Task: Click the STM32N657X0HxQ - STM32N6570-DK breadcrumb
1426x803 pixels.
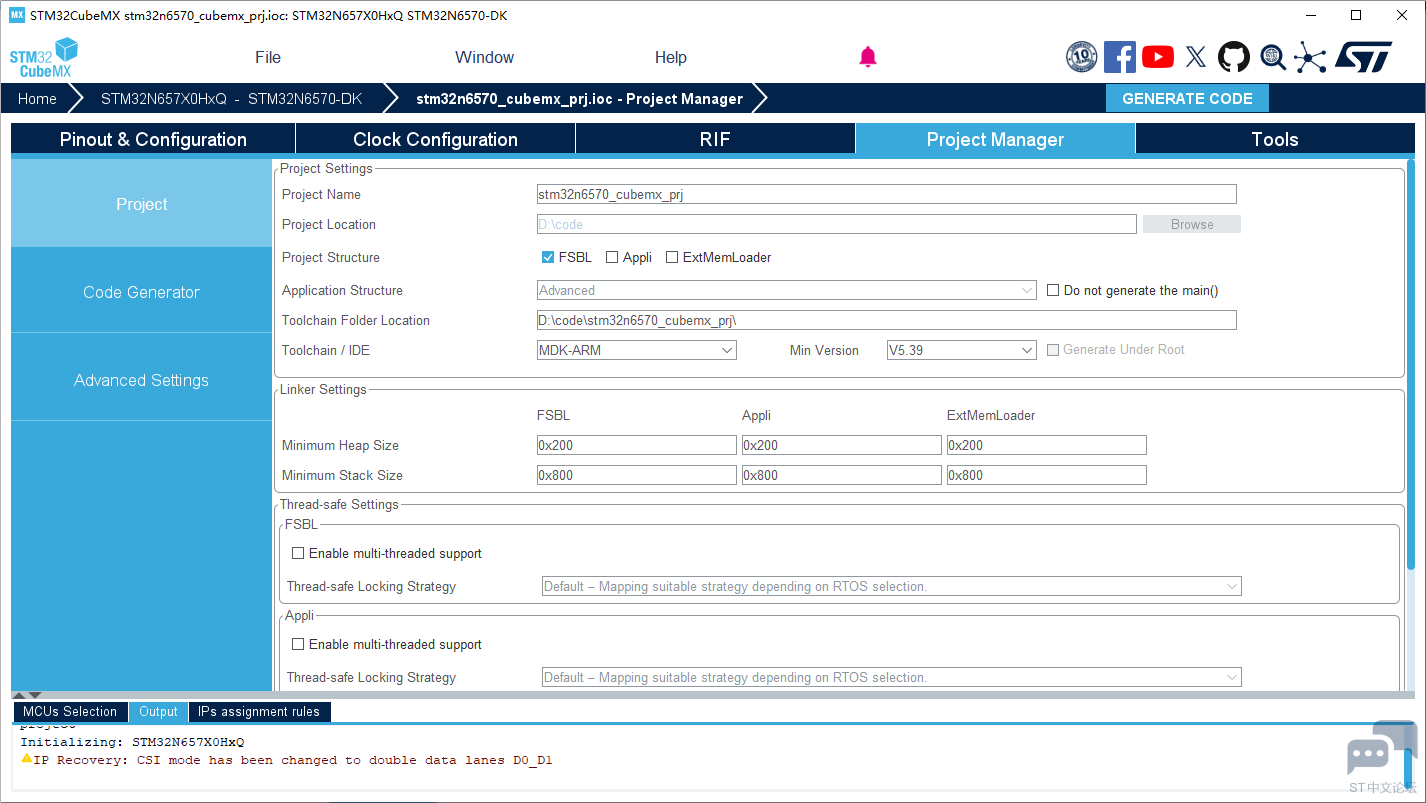Action: 231,98
